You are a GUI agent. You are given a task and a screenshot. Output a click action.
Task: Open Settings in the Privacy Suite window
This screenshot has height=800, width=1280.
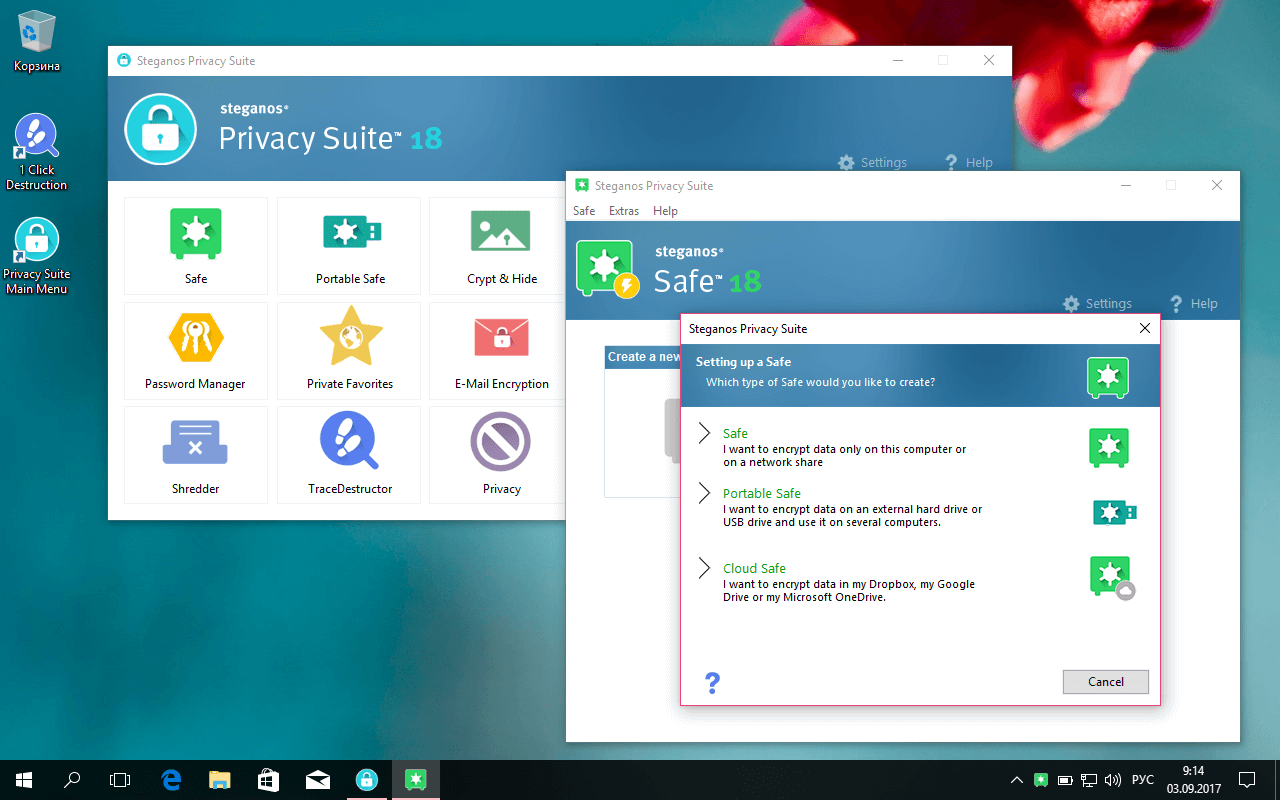(872, 162)
